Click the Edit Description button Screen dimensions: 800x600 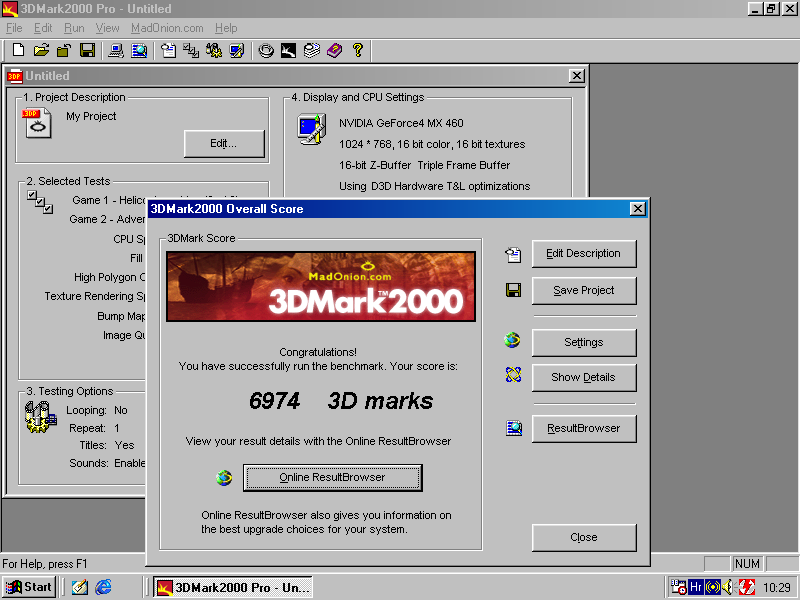(584, 254)
